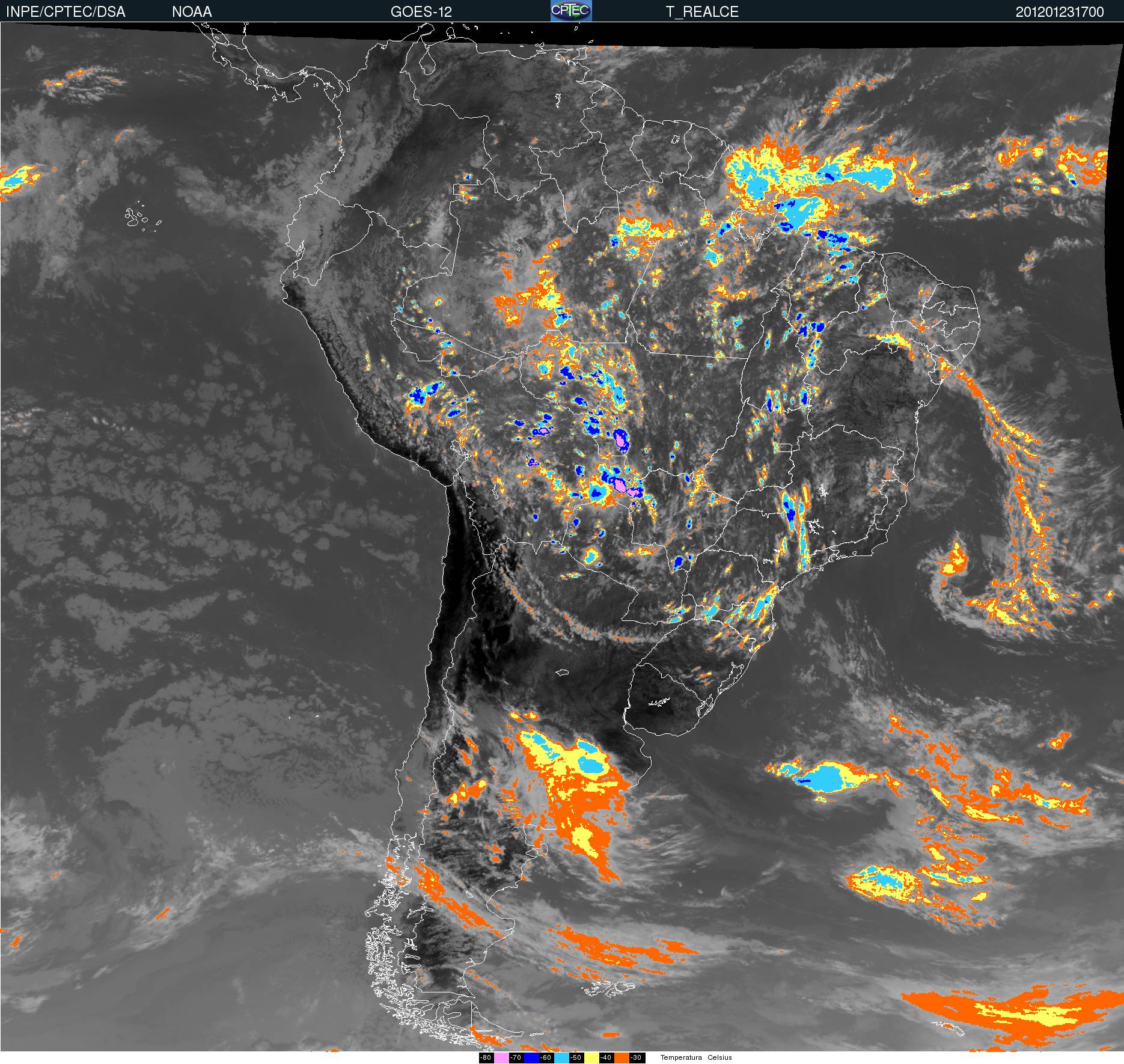The image size is (1124, 1064).
Task: Click the -40 legend value
Action: click(x=606, y=1057)
